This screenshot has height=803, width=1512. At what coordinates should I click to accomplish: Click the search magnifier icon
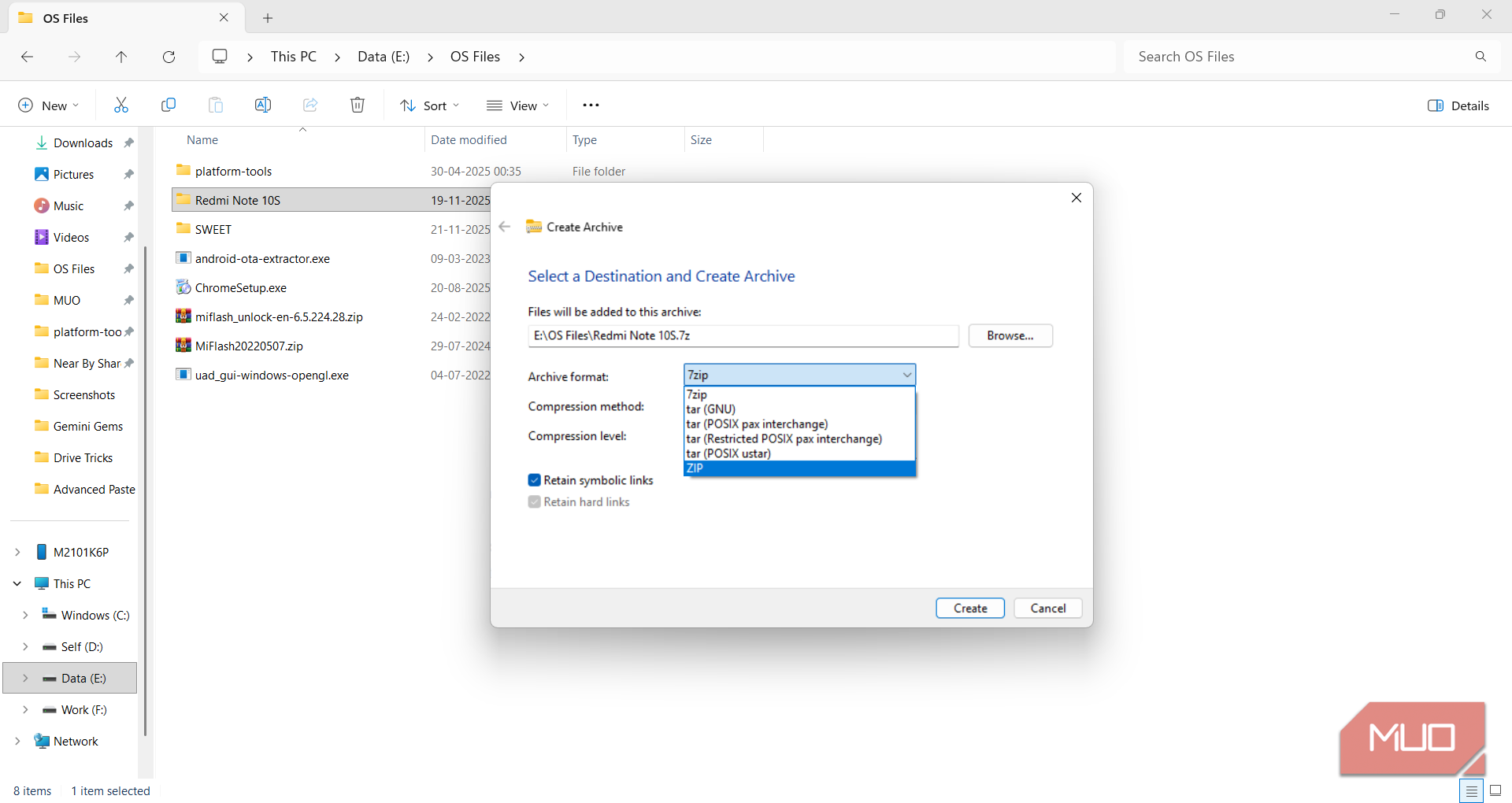coord(1480,57)
